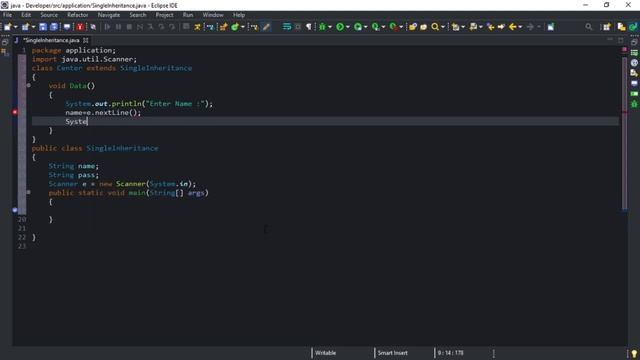Collapse the main method fold marker
The height and width of the screenshot is (360, 640).
[29, 192]
